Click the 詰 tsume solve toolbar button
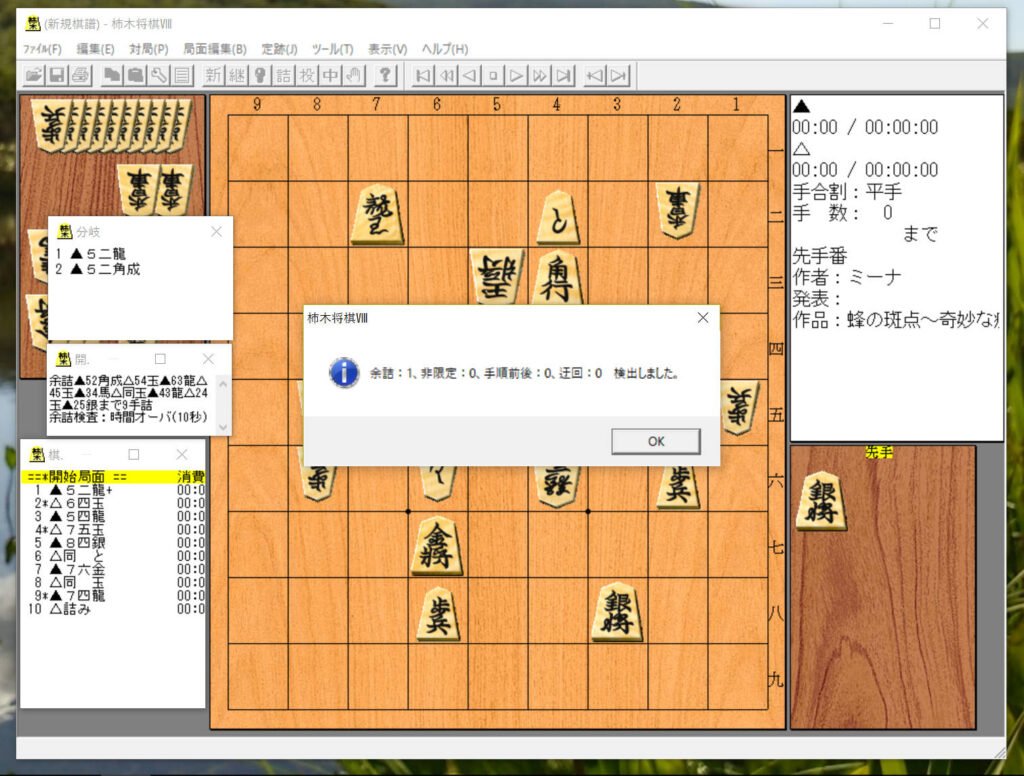The image size is (1024, 776). click(x=284, y=75)
